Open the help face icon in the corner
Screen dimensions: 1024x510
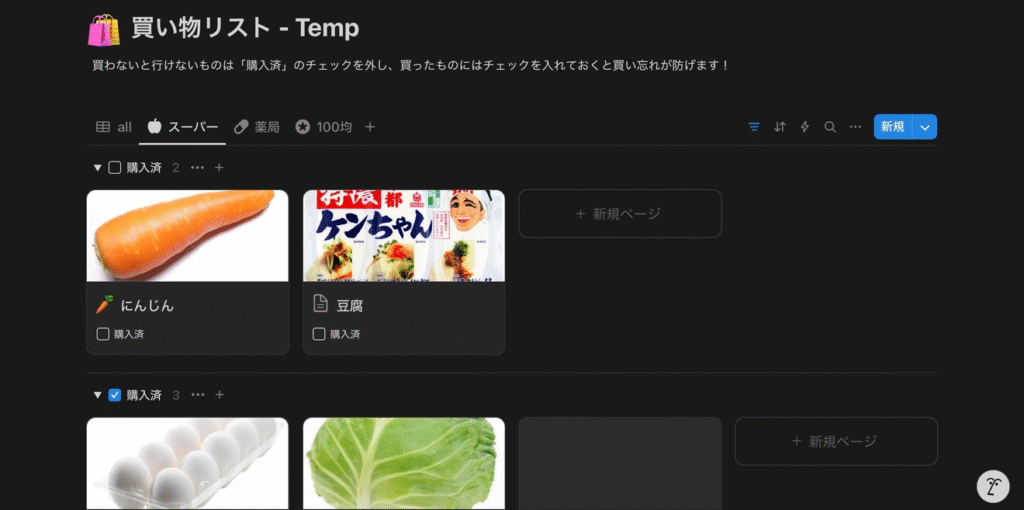click(x=993, y=486)
